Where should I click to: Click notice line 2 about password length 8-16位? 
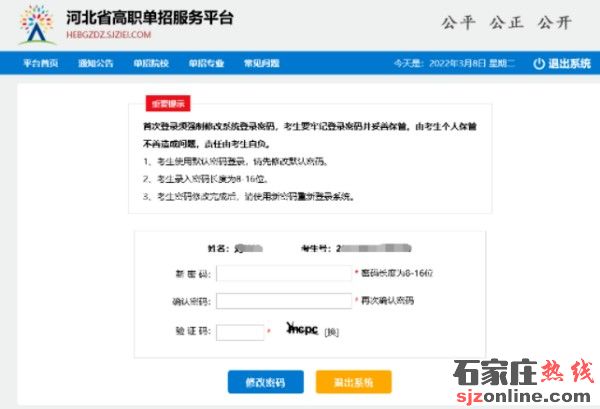pyautogui.click(x=205, y=179)
